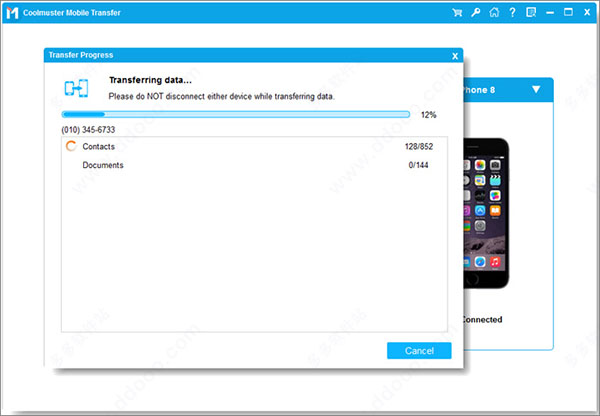600x416 pixels.
Task: Click the orange Contacts loading spinner
Action: click(71, 146)
